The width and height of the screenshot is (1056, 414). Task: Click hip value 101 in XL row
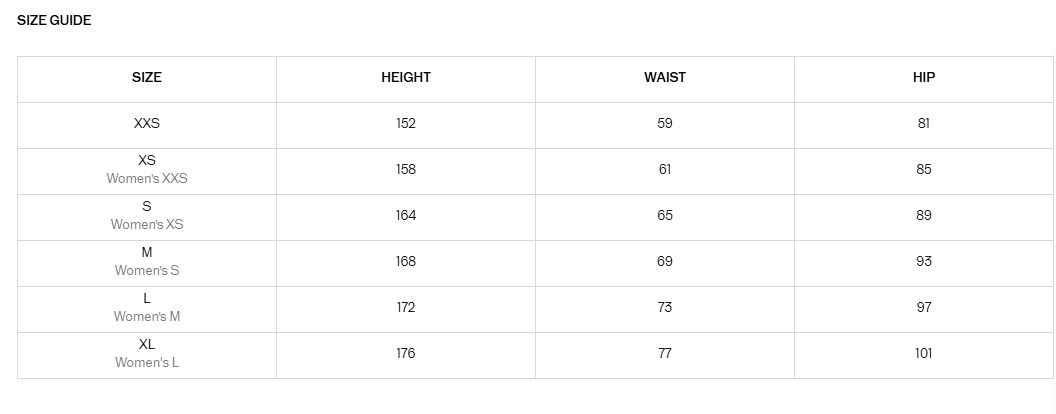click(924, 354)
